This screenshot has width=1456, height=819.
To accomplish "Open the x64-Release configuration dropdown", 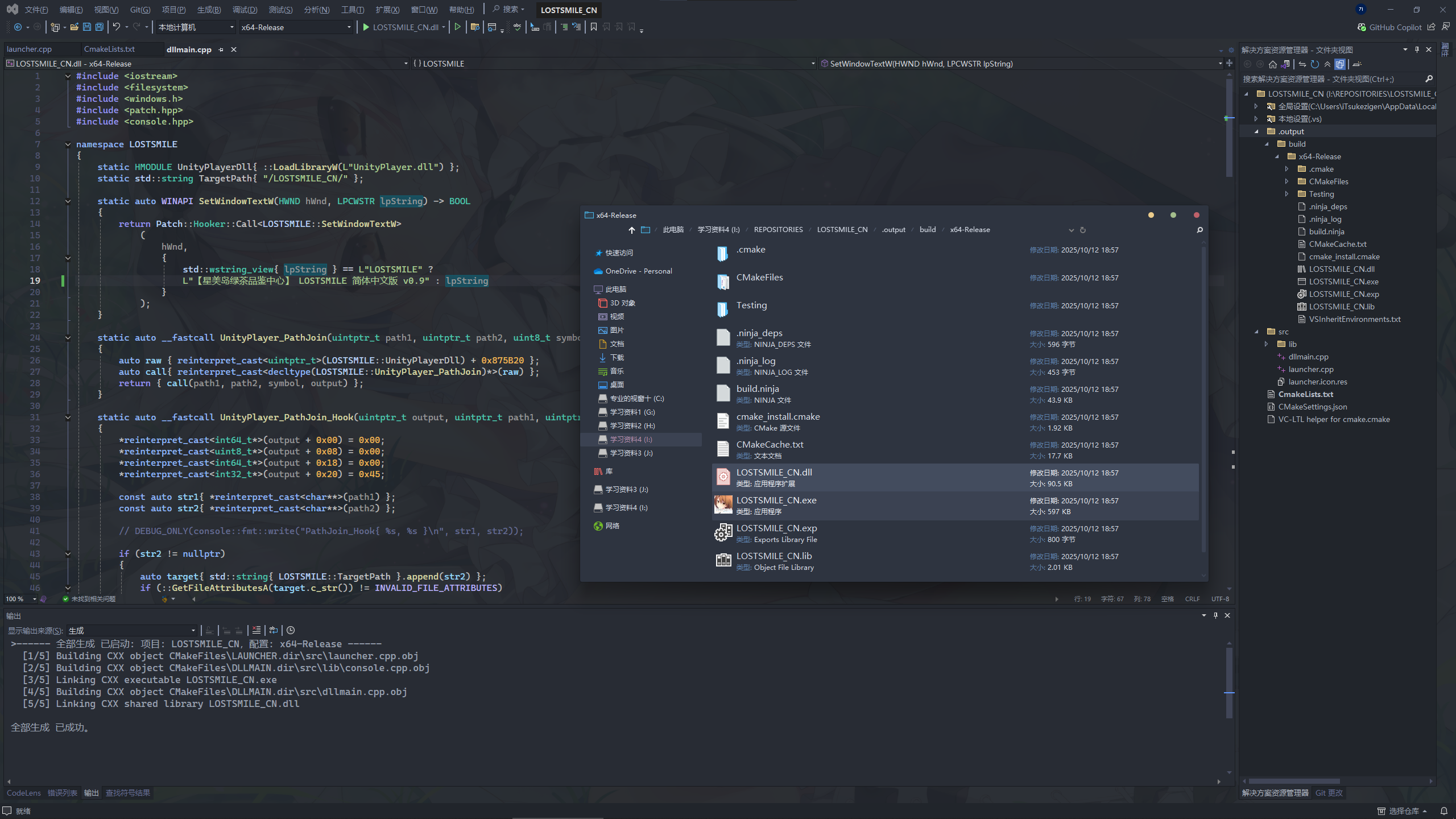I will coord(349,27).
